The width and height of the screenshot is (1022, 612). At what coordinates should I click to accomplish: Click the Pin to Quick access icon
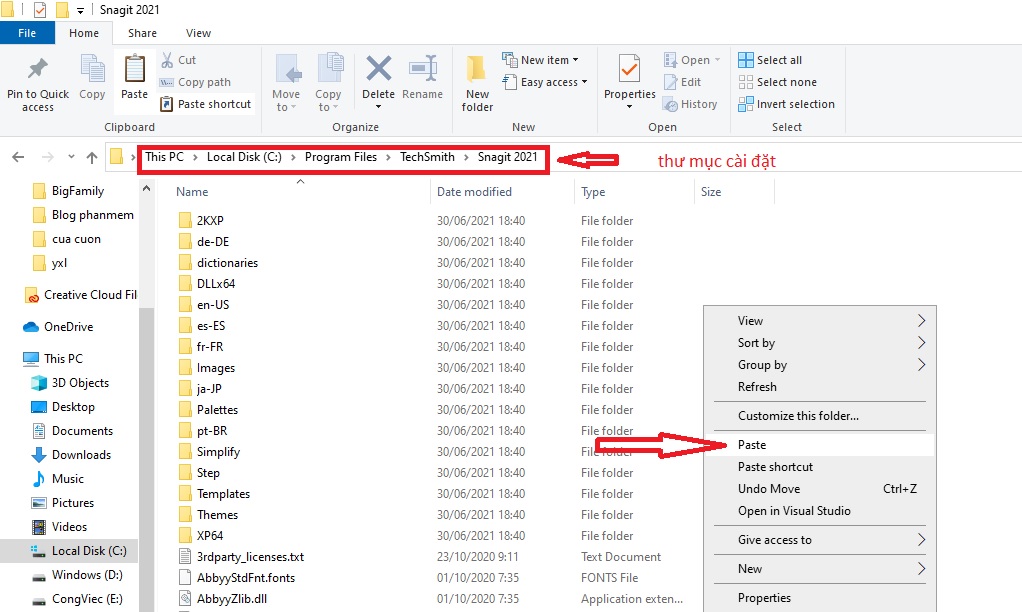[x=37, y=68]
